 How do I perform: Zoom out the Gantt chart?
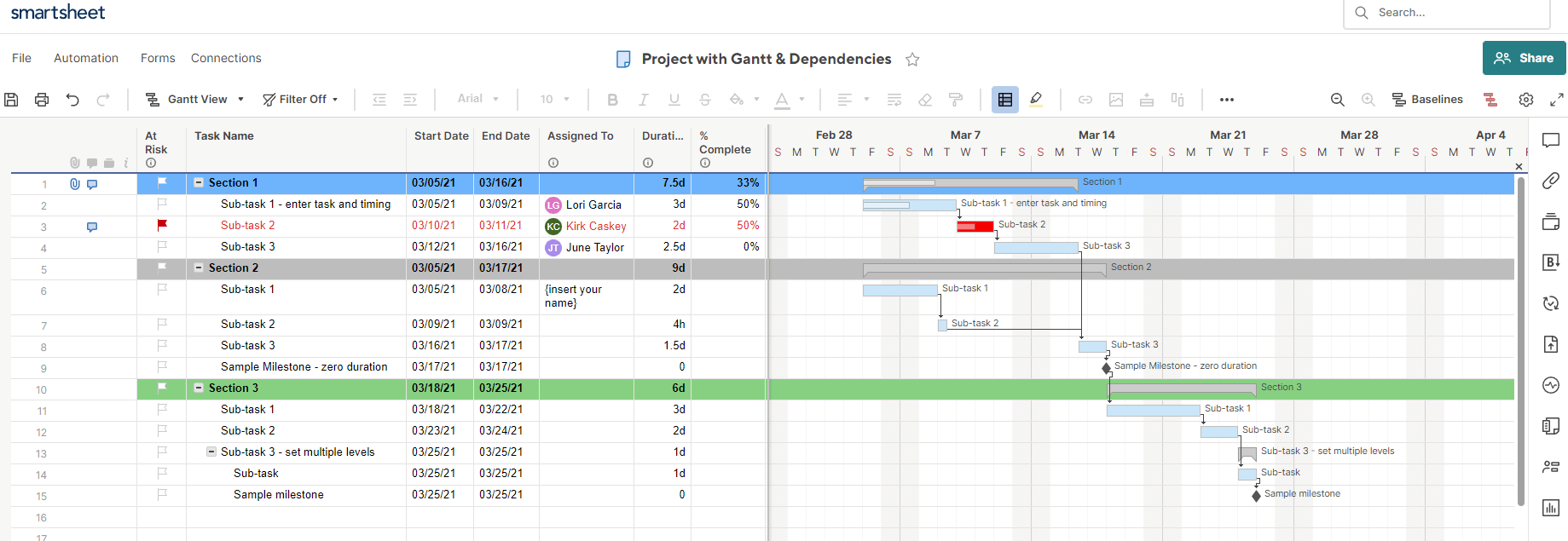[x=1338, y=100]
